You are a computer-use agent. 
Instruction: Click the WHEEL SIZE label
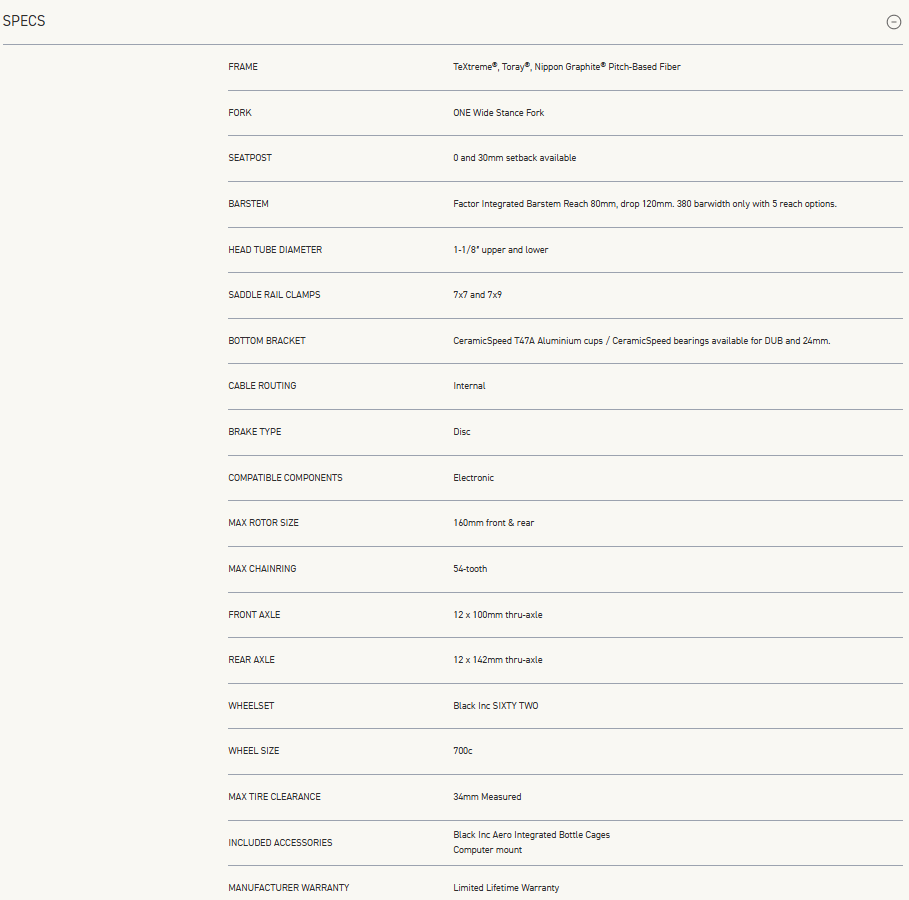(253, 750)
